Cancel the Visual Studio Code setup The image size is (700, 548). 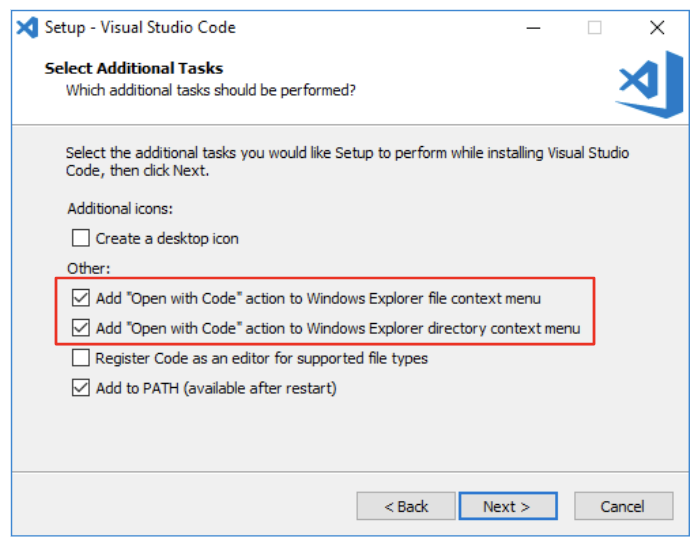click(623, 506)
